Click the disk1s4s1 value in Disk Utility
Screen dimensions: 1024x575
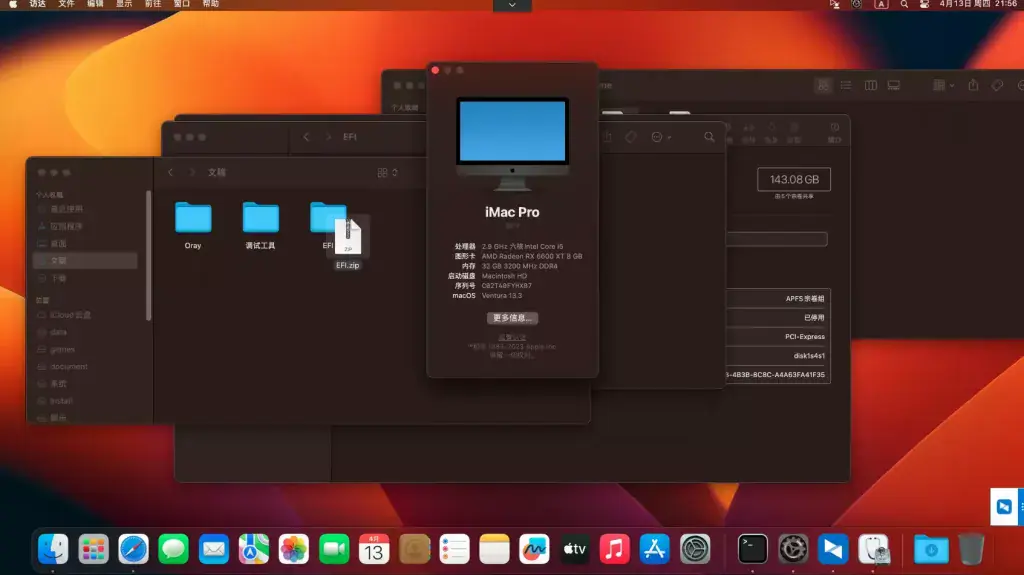[809, 356]
